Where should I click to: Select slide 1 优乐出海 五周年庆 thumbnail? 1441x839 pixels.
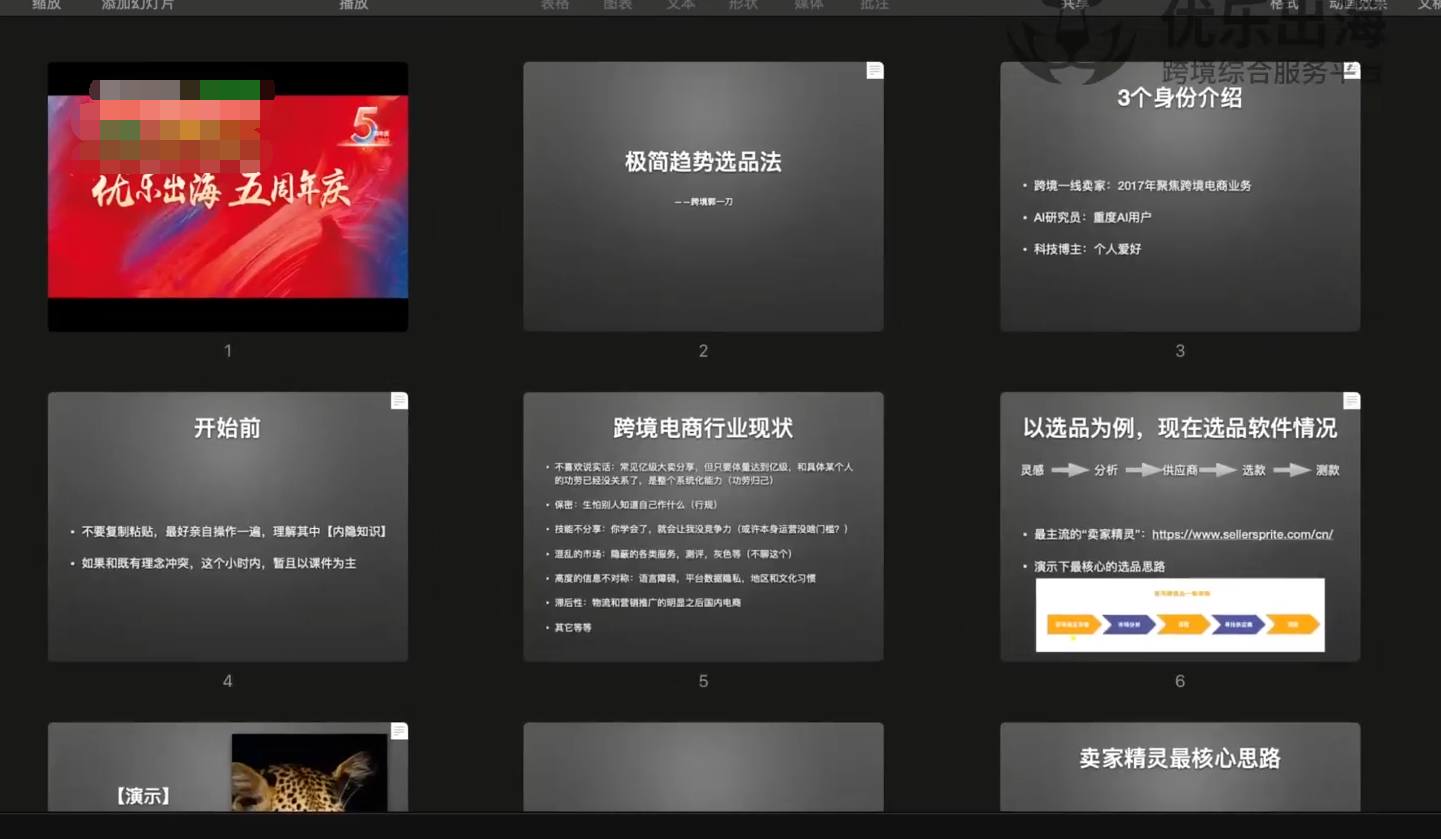tap(228, 196)
